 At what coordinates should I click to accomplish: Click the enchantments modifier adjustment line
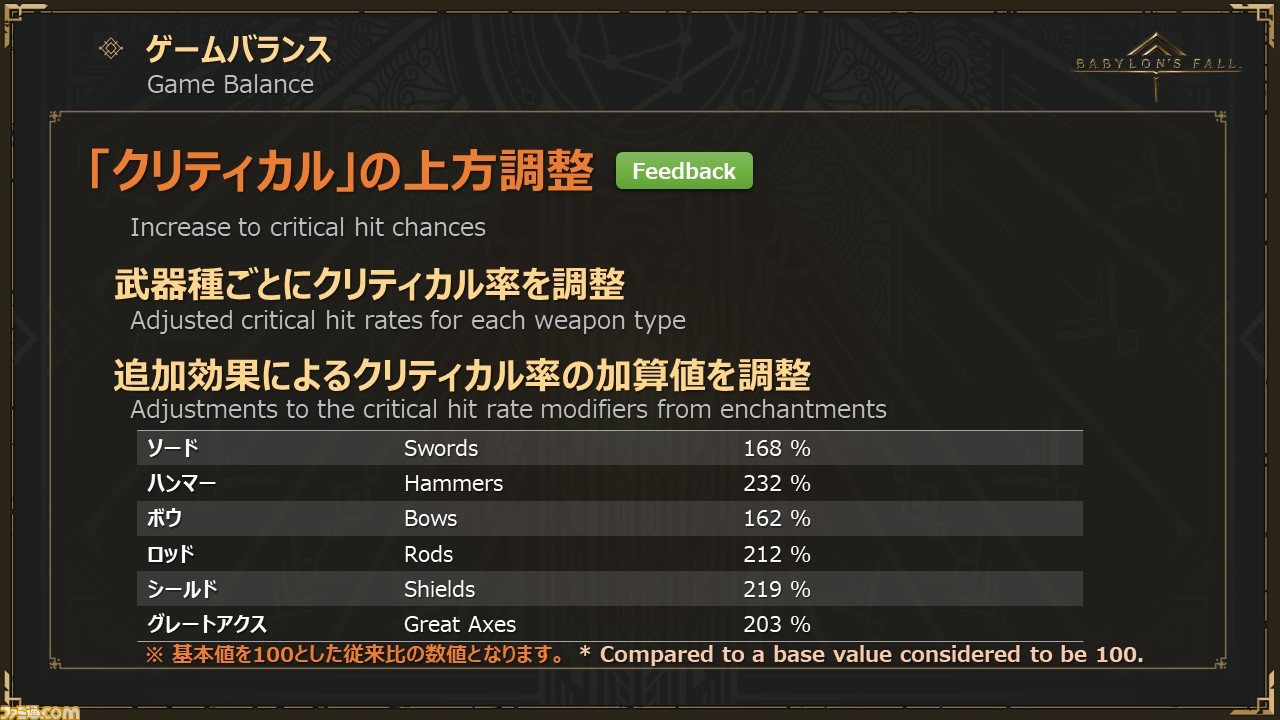click(x=508, y=409)
